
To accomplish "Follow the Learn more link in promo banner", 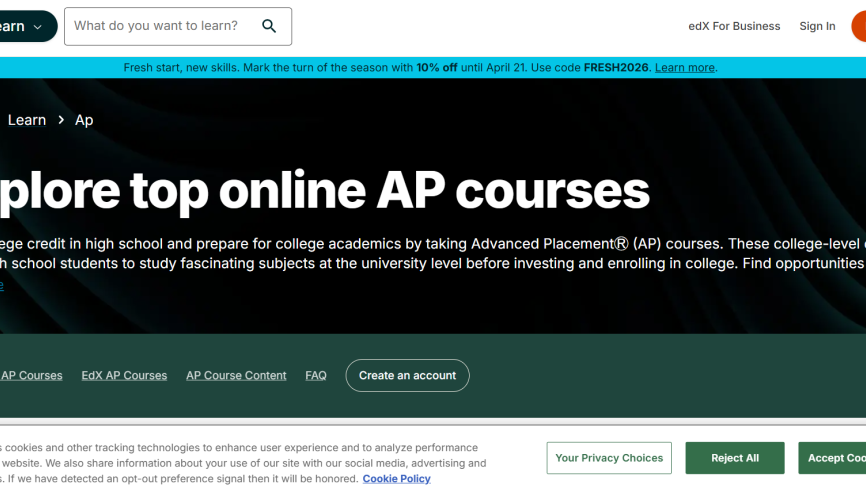I will 685,68.
